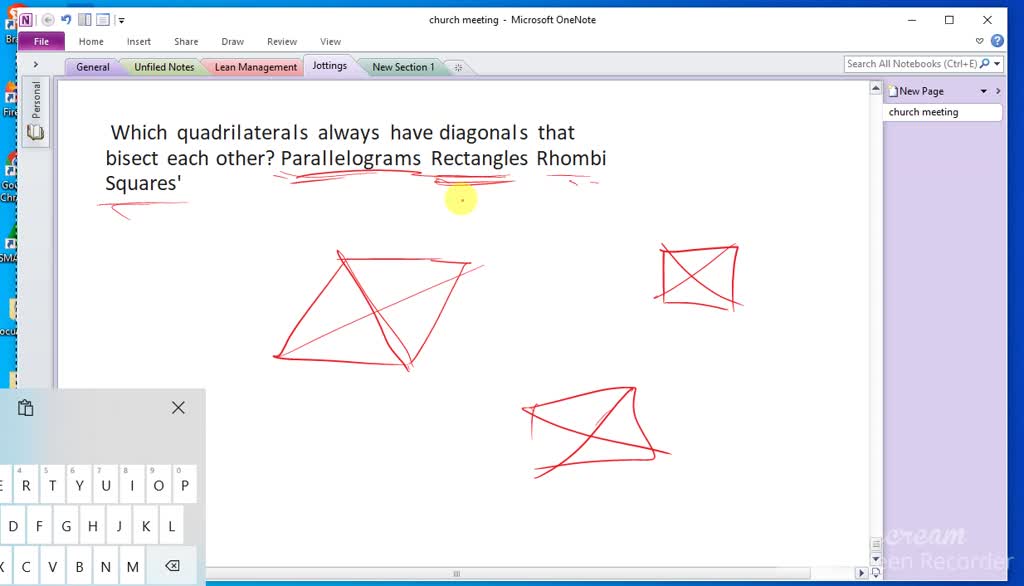The height and width of the screenshot is (586, 1024).
Task: Click the Back navigation arrow
Action: (x=48, y=19)
